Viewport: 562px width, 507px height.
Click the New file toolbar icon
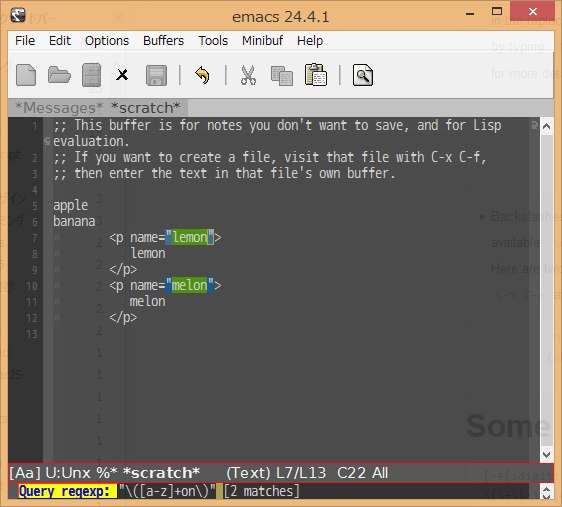(26, 75)
